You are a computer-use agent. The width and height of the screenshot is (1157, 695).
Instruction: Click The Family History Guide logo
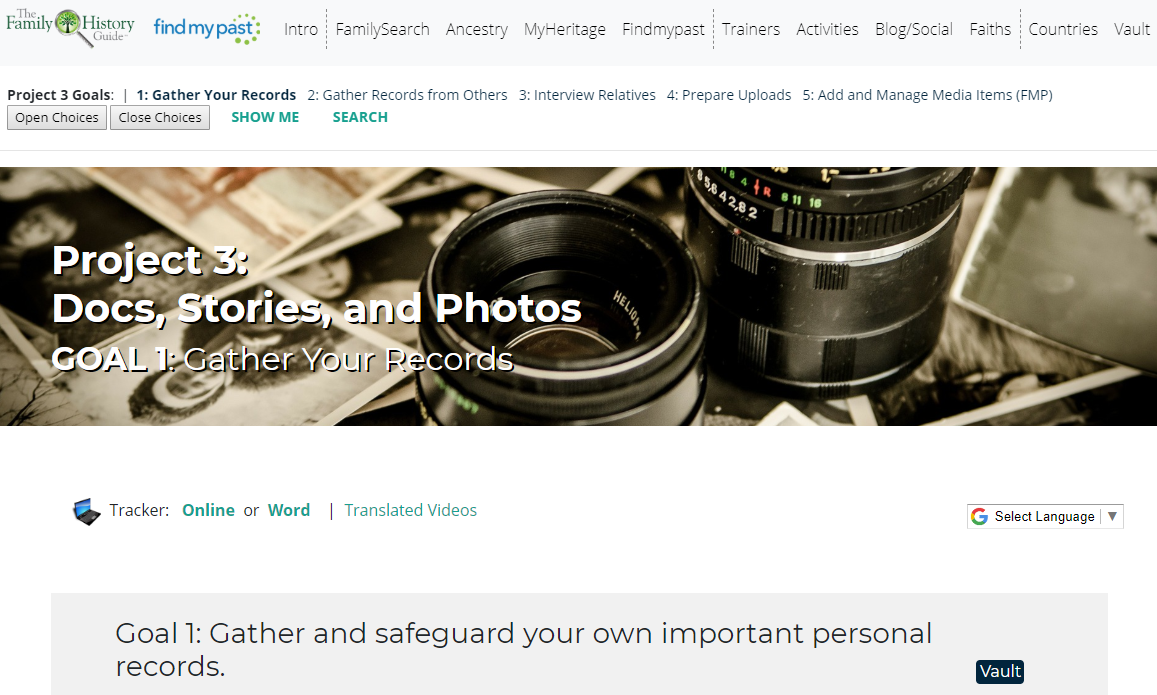(x=70, y=27)
